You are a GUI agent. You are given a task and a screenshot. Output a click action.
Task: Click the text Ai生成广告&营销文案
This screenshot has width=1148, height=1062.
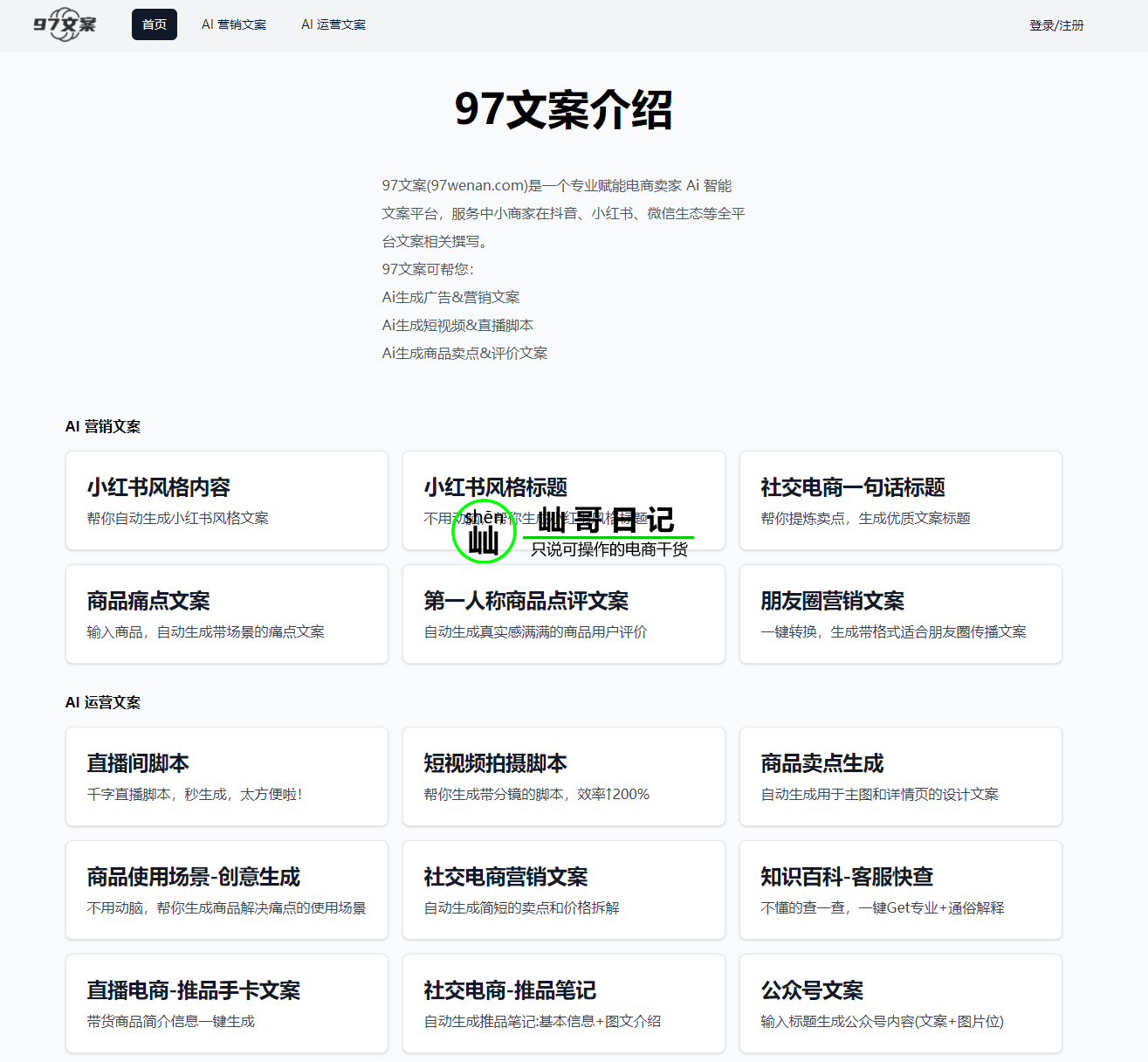click(450, 297)
